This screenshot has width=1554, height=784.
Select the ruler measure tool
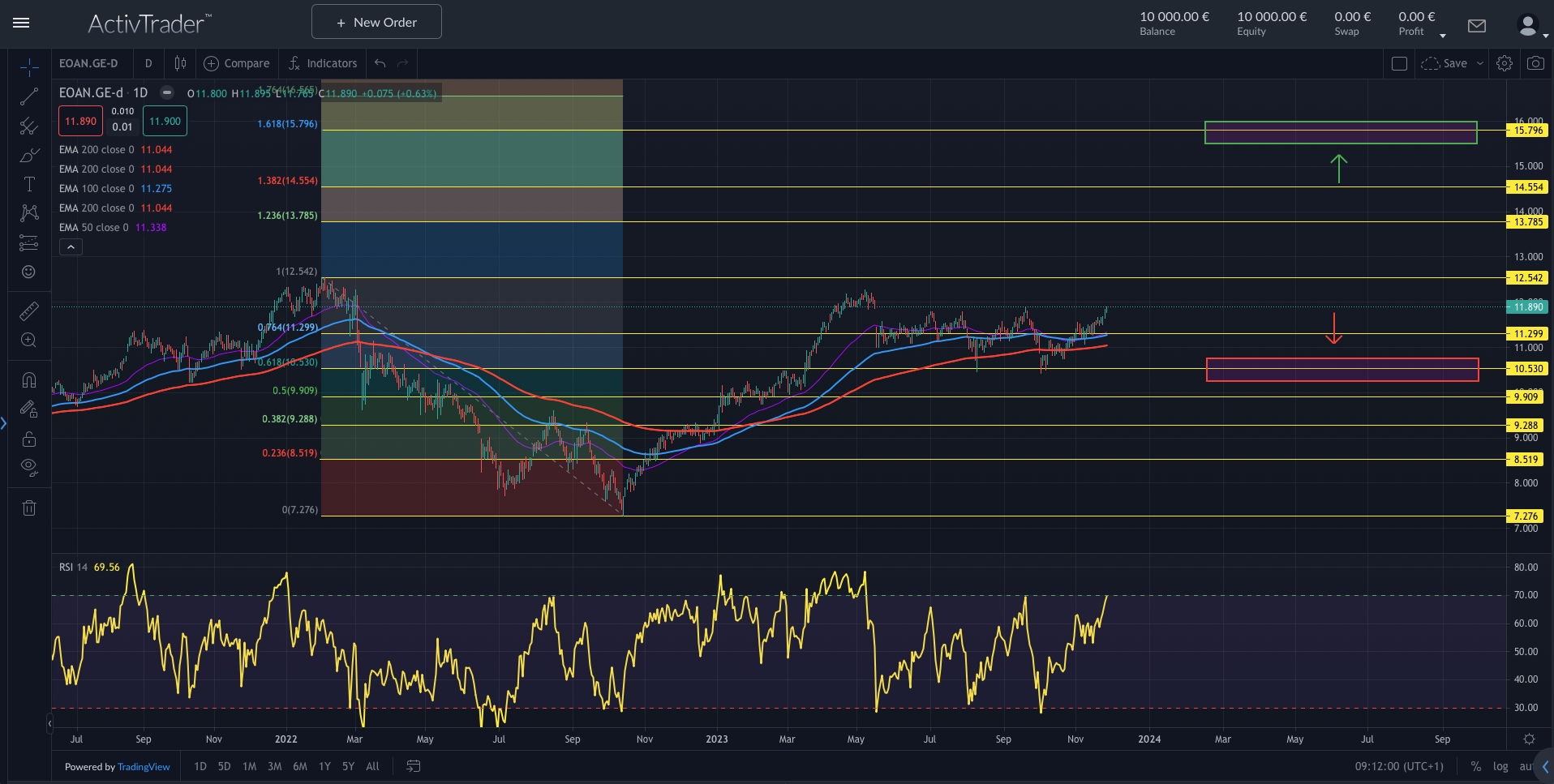29,311
